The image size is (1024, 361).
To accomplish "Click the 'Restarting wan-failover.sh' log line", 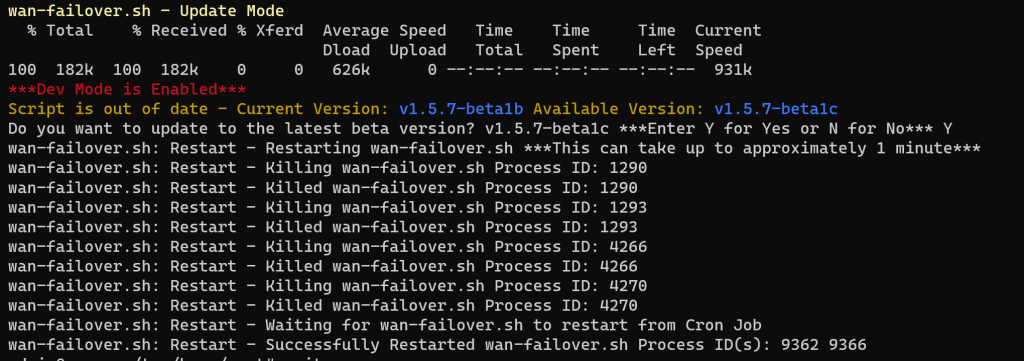I will click(494, 148).
